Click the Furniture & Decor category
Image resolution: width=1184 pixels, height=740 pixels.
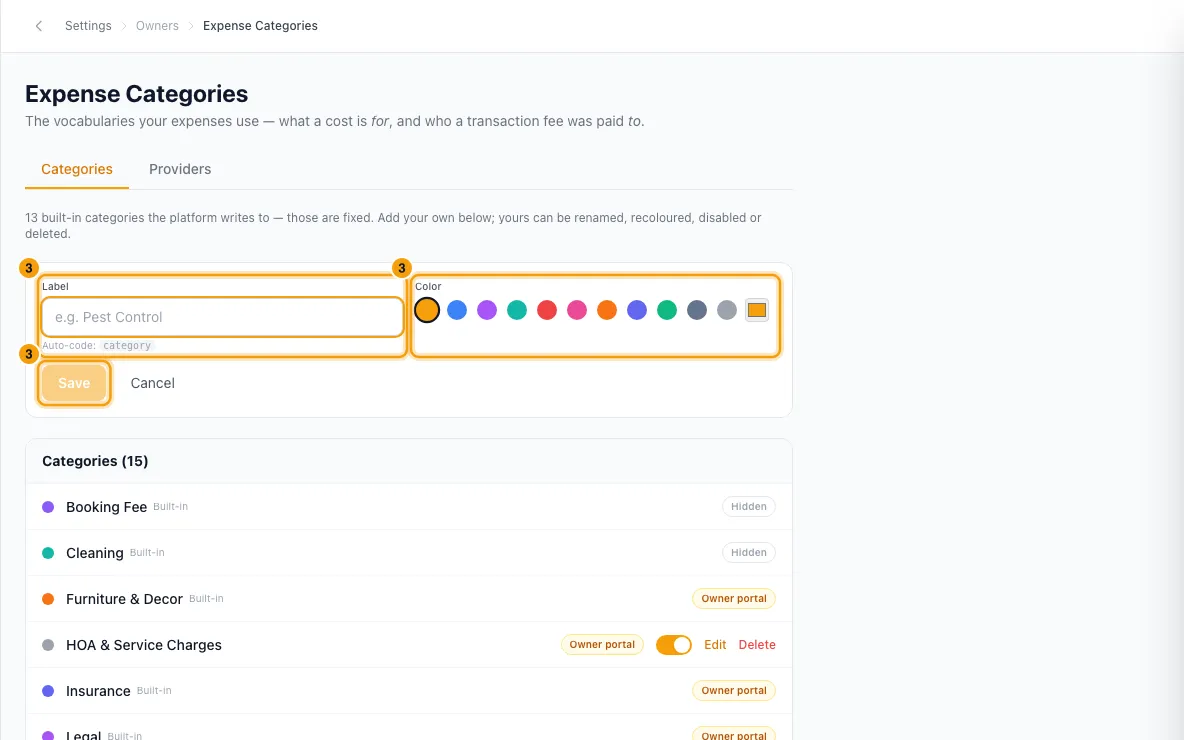[409, 599]
